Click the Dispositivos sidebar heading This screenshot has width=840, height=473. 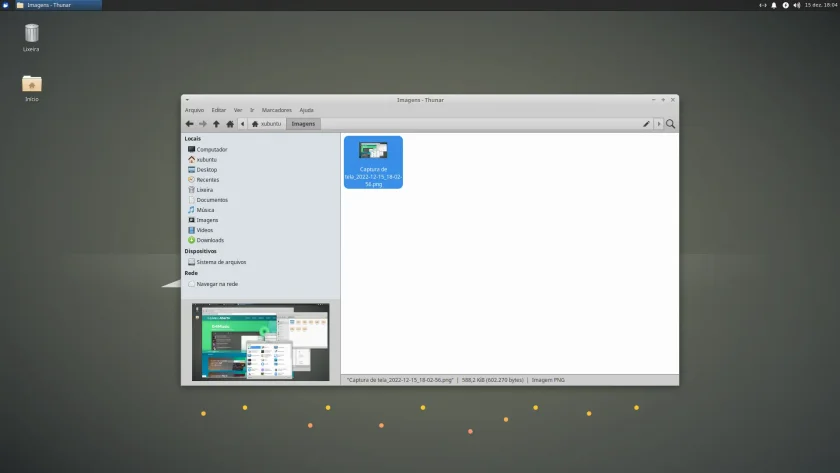(200, 251)
